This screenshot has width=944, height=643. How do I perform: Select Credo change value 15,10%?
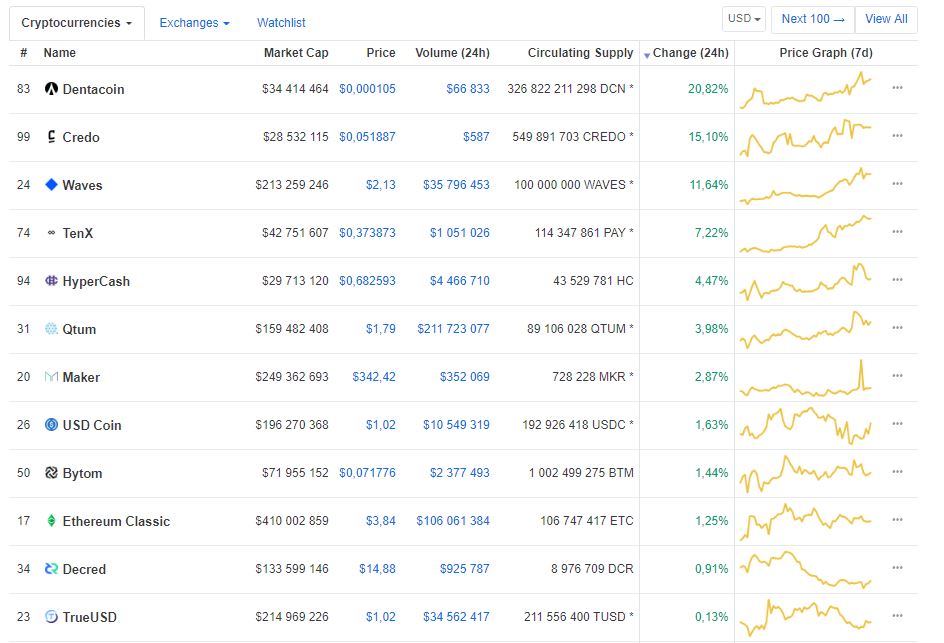pos(708,137)
